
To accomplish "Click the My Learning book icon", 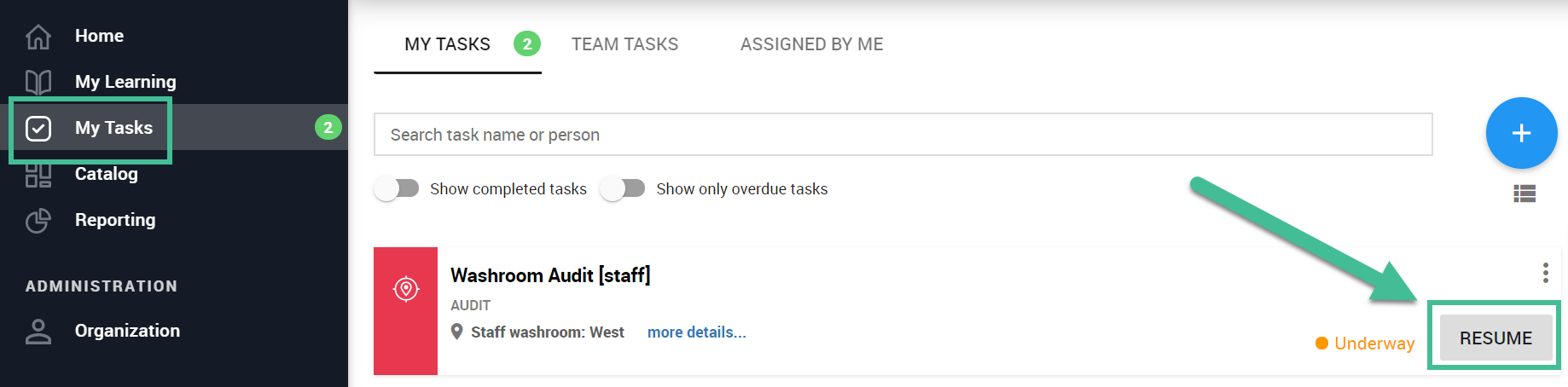I will pos(38,82).
